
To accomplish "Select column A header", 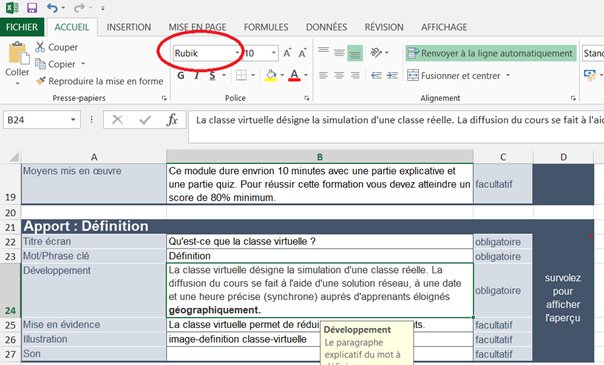I will pos(94,157).
